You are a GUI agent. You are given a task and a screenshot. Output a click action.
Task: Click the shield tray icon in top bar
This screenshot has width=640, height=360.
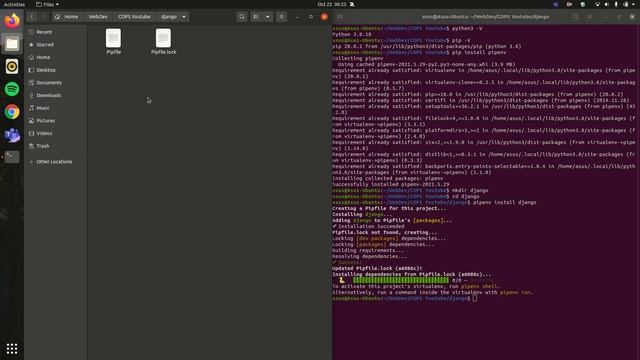click(x=583, y=4)
